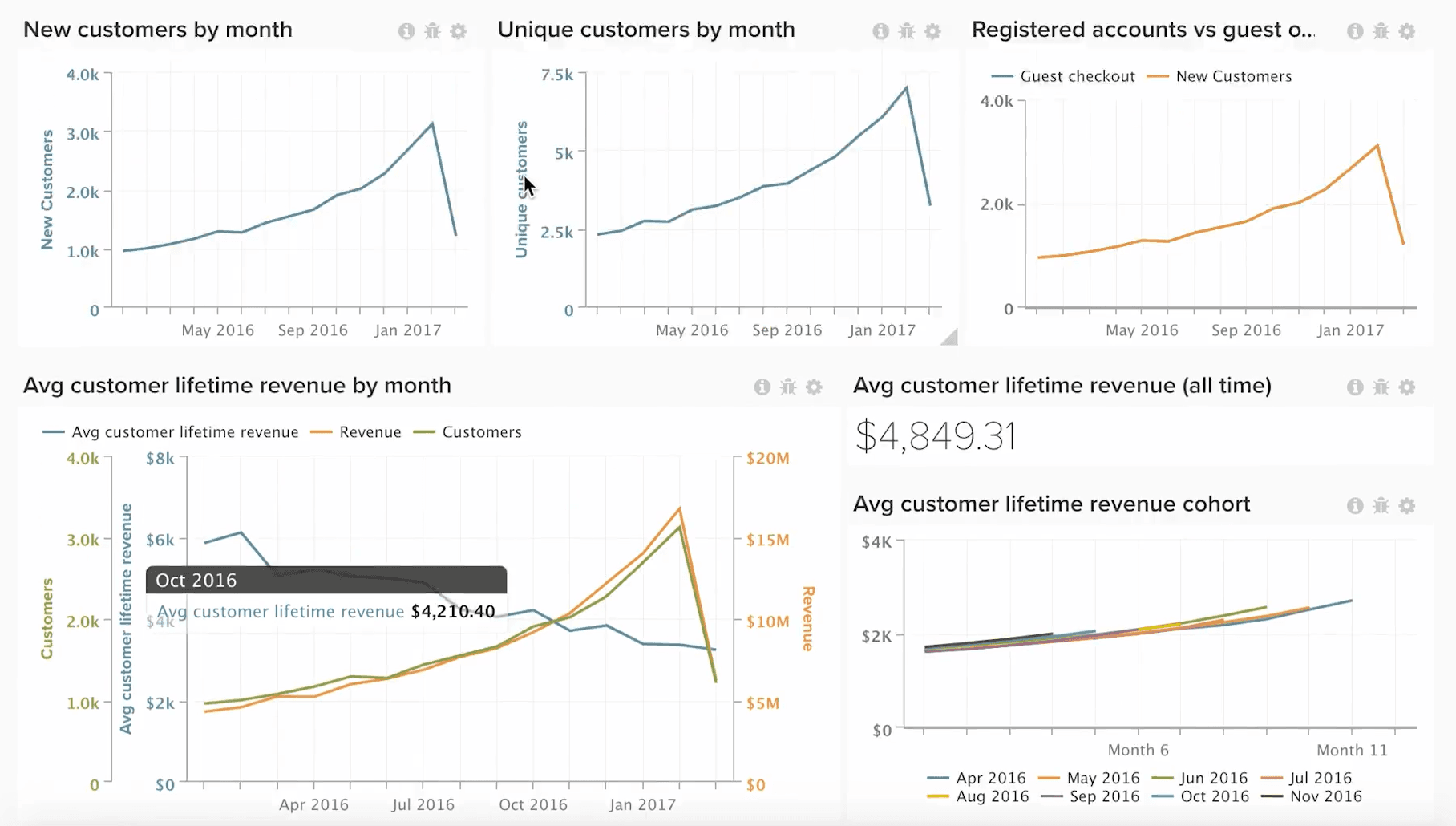1456x826 pixels.
Task: Click resize handle of Unique customers chart
Action: pos(949,337)
